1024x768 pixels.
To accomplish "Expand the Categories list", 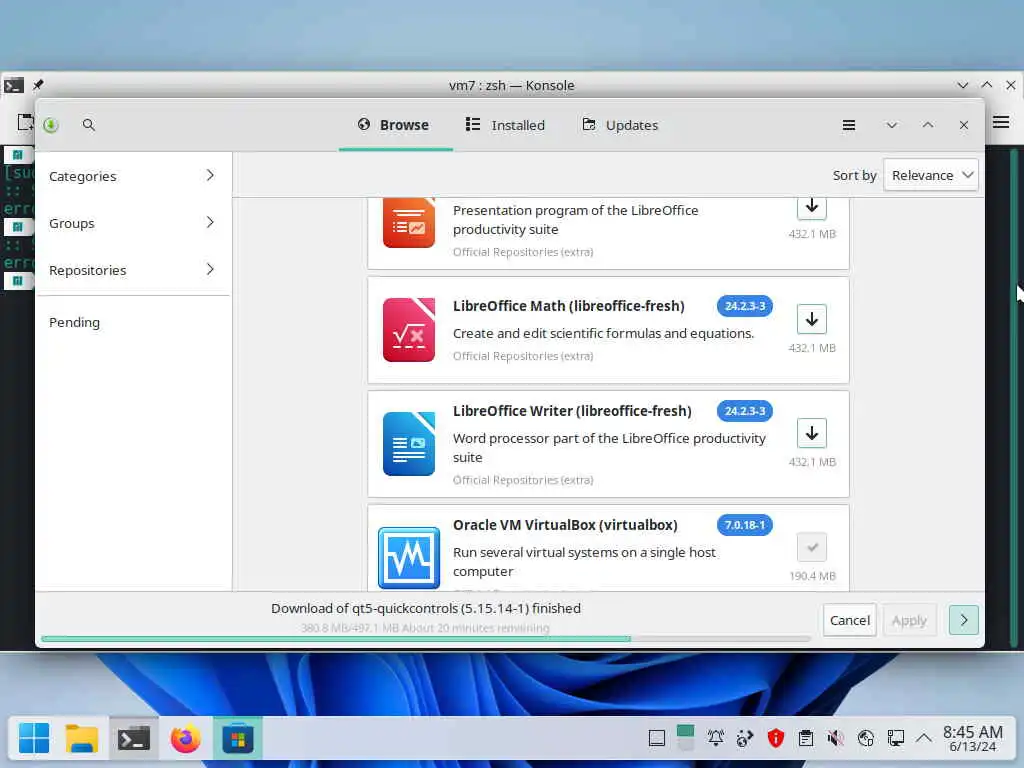I will [x=133, y=176].
